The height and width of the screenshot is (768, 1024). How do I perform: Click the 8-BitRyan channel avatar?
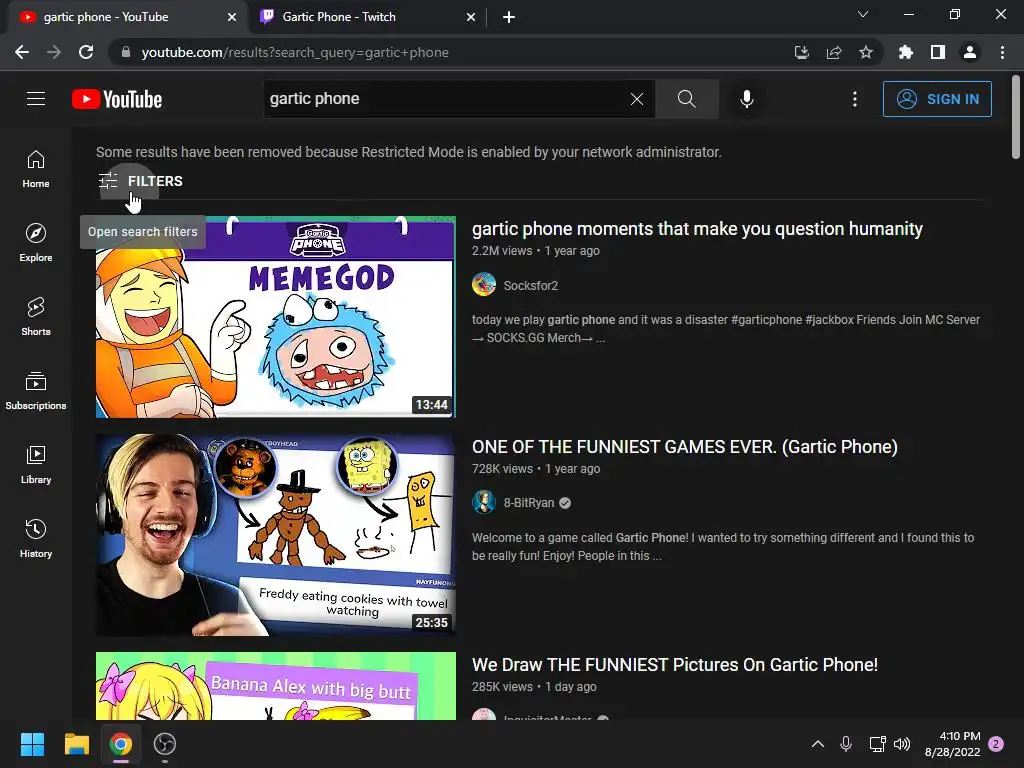[x=484, y=502]
